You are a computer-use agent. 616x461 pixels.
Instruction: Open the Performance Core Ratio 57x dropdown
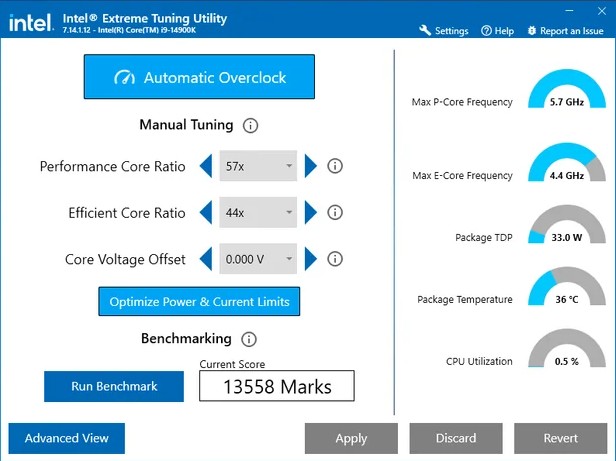point(258,166)
